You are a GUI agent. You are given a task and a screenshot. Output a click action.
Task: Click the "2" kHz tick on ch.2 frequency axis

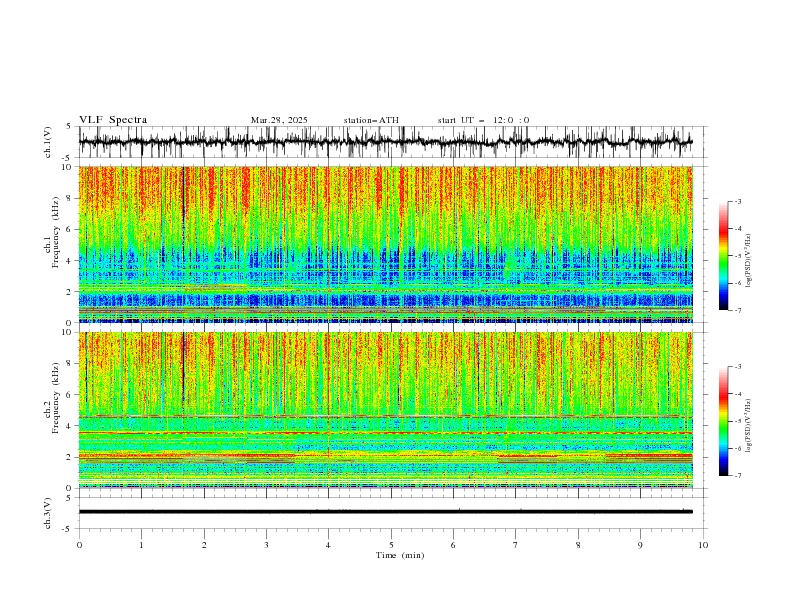[71, 457]
